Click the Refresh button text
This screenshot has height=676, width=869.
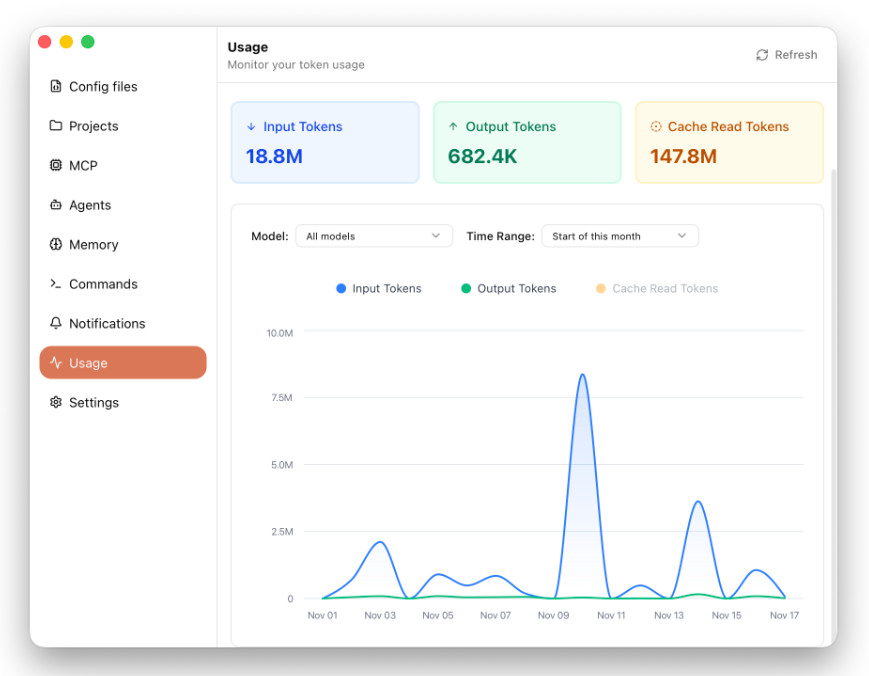click(796, 55)
